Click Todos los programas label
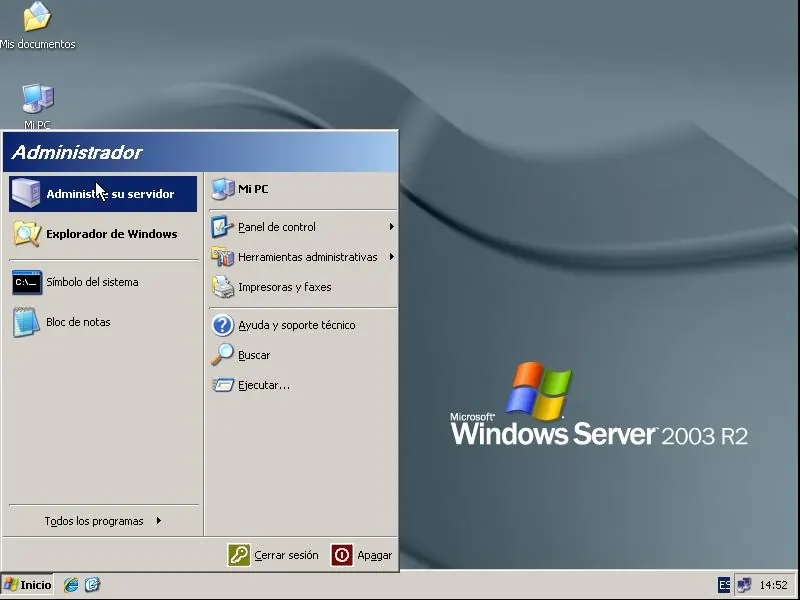 94,521
